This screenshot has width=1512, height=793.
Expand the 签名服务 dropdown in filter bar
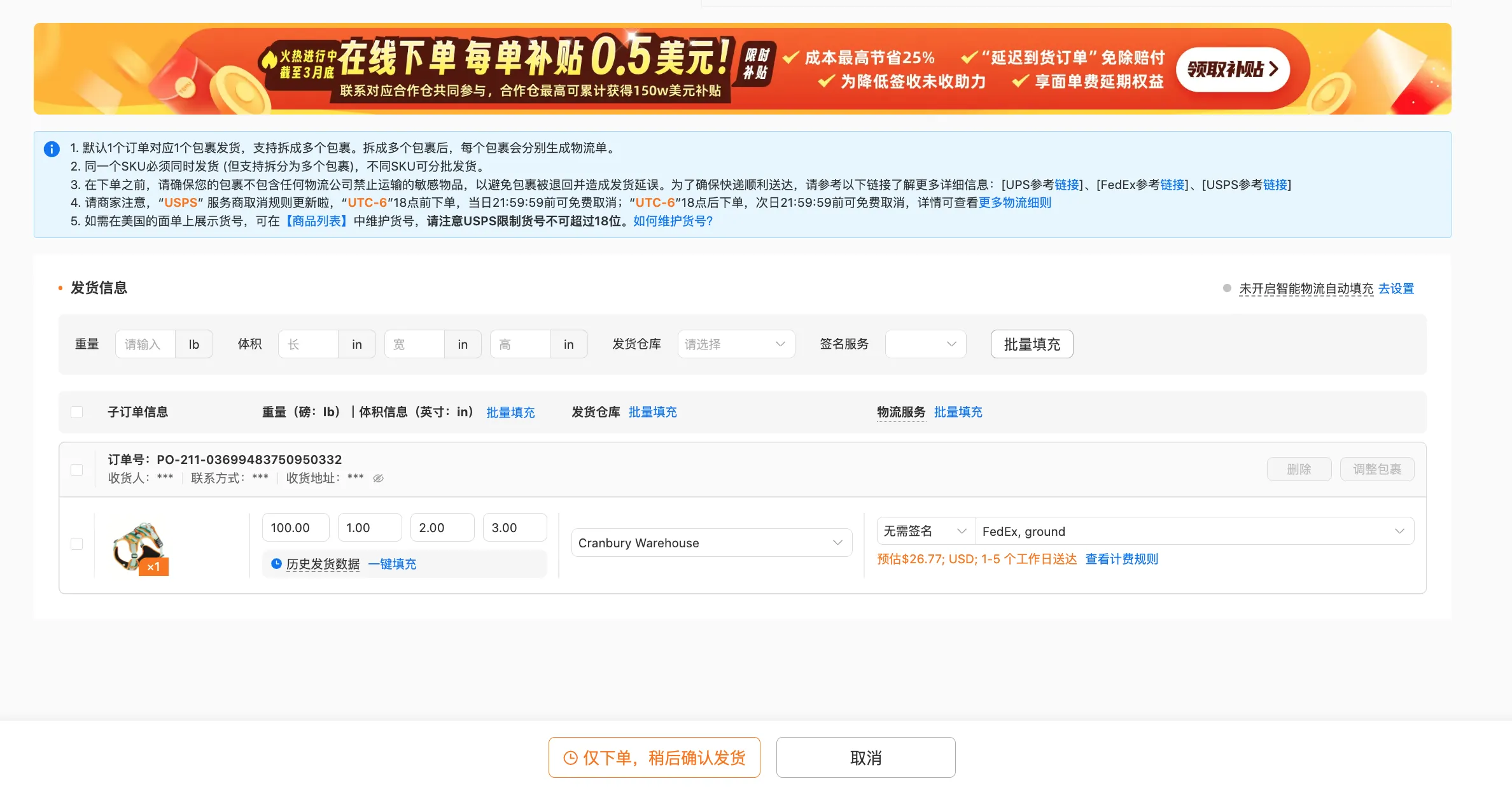(925, 344)
